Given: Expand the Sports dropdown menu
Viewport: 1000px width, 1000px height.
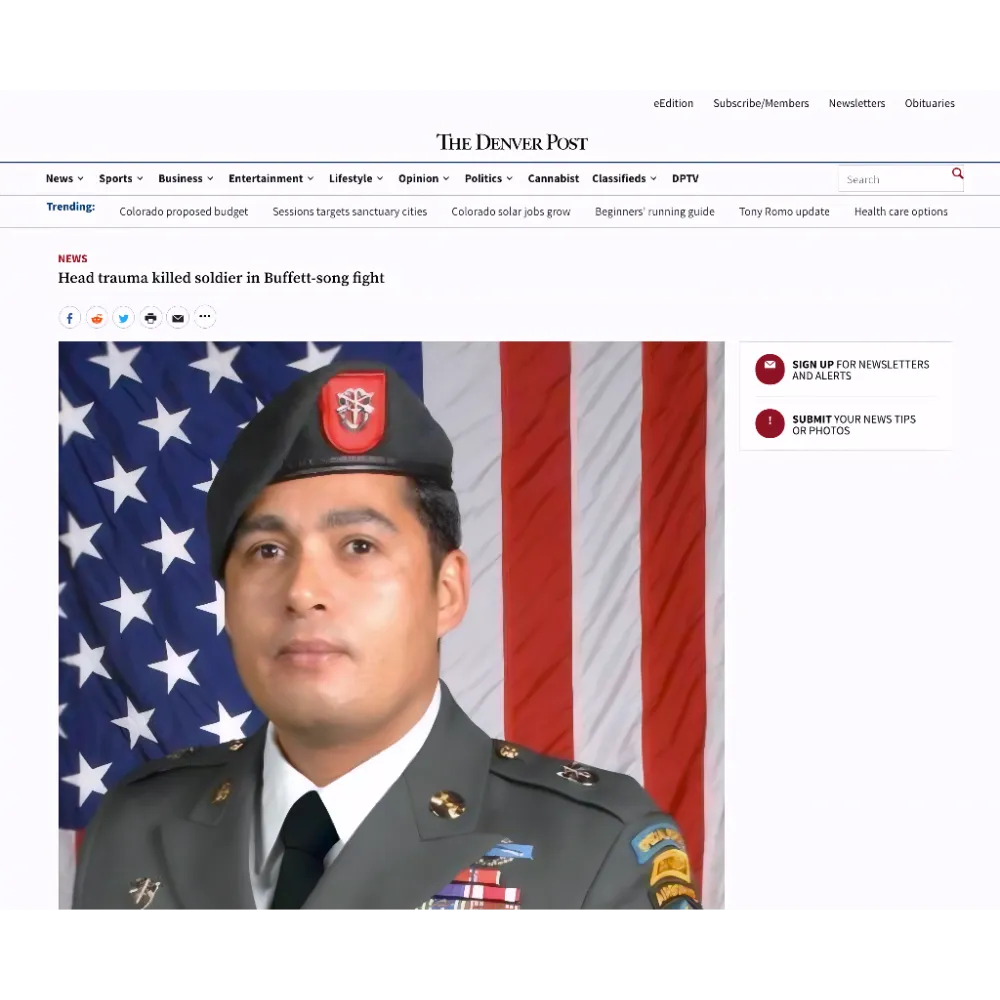Looking at the screenshot, I should [120, 179].
